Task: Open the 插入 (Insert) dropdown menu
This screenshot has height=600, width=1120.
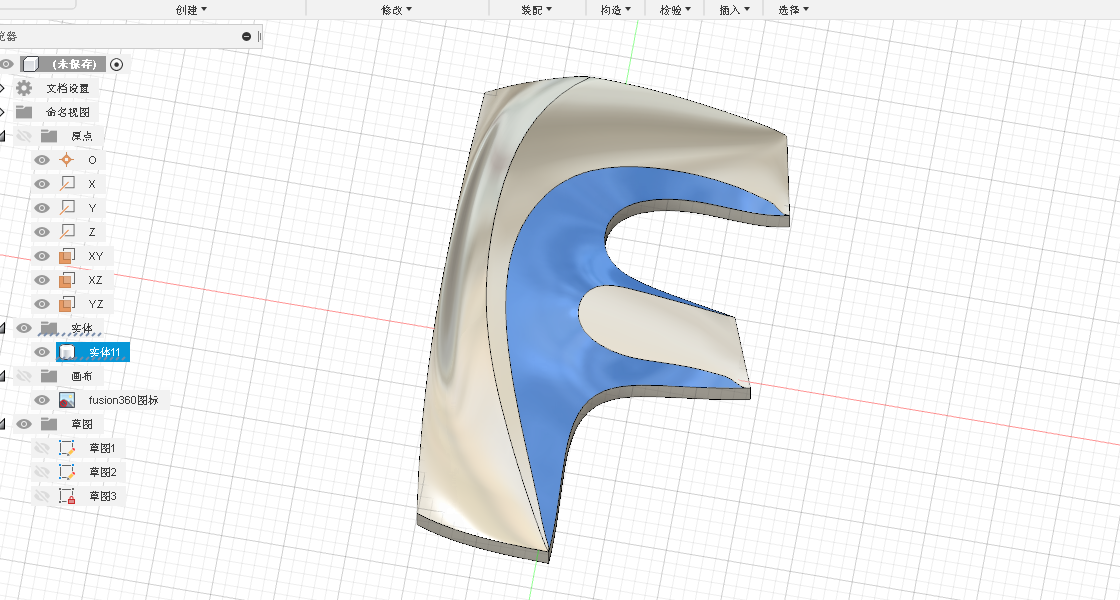Action: (734, 10)
